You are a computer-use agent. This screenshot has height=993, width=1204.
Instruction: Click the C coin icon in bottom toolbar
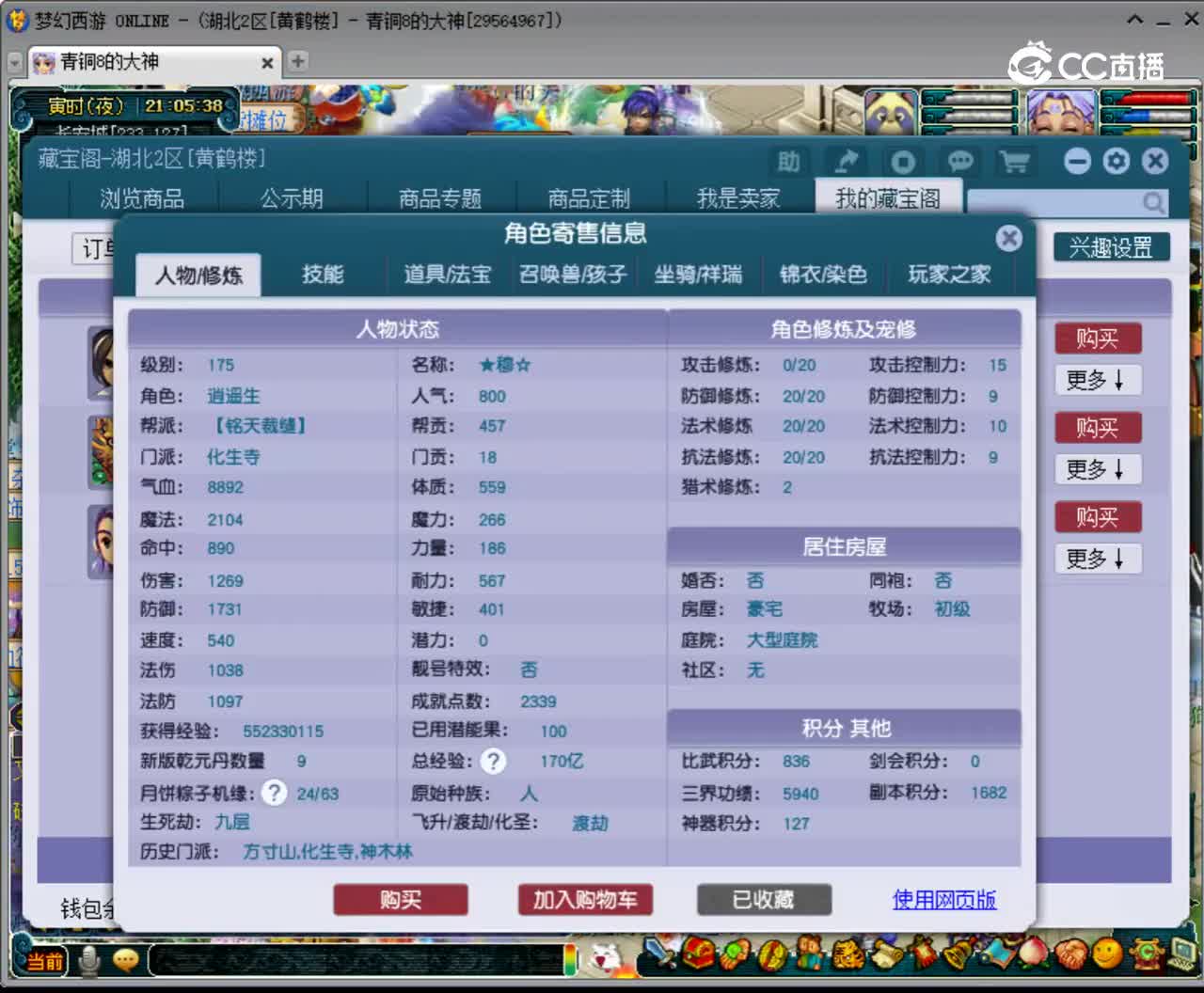1146,954
